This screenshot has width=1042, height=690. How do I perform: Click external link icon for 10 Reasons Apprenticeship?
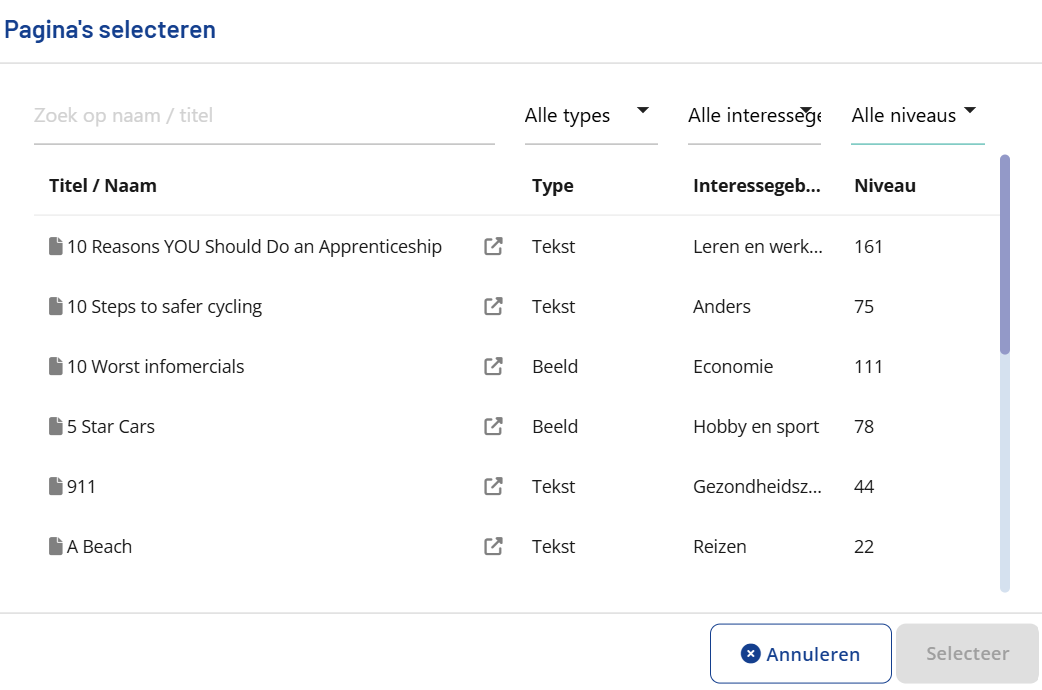(493, 247)
